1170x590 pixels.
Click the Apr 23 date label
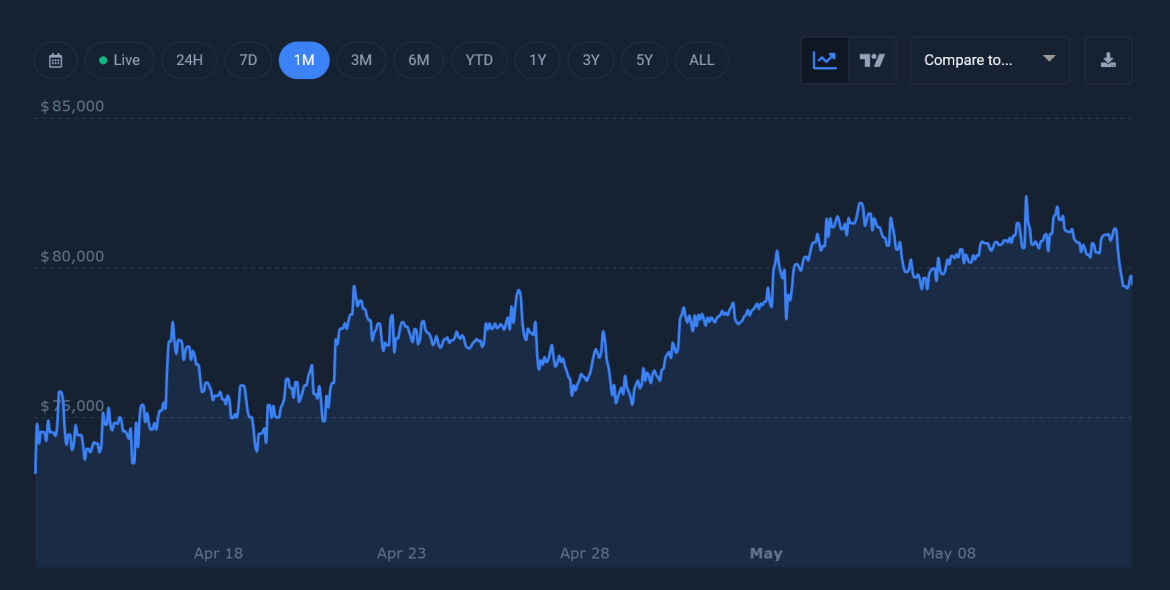(x=401, y=553)
